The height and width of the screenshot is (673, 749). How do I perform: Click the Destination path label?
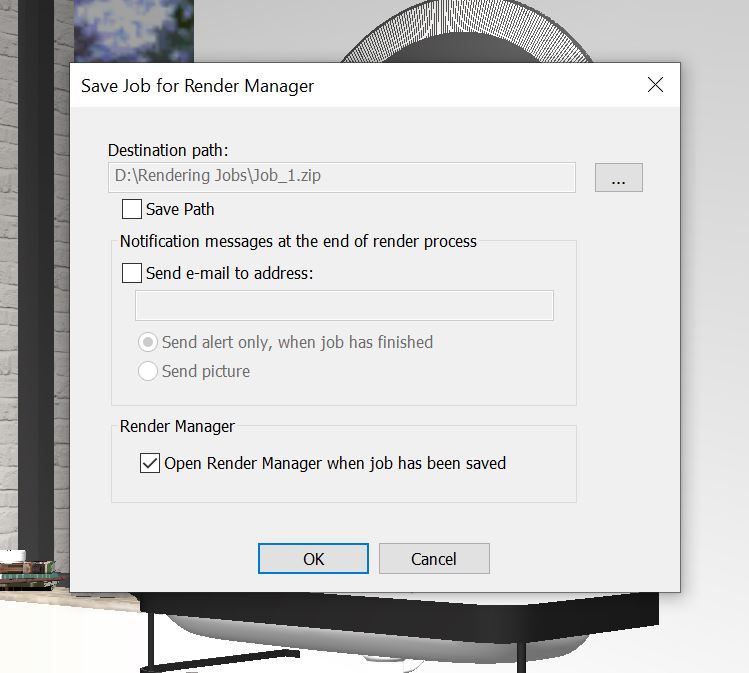[168, 150]
